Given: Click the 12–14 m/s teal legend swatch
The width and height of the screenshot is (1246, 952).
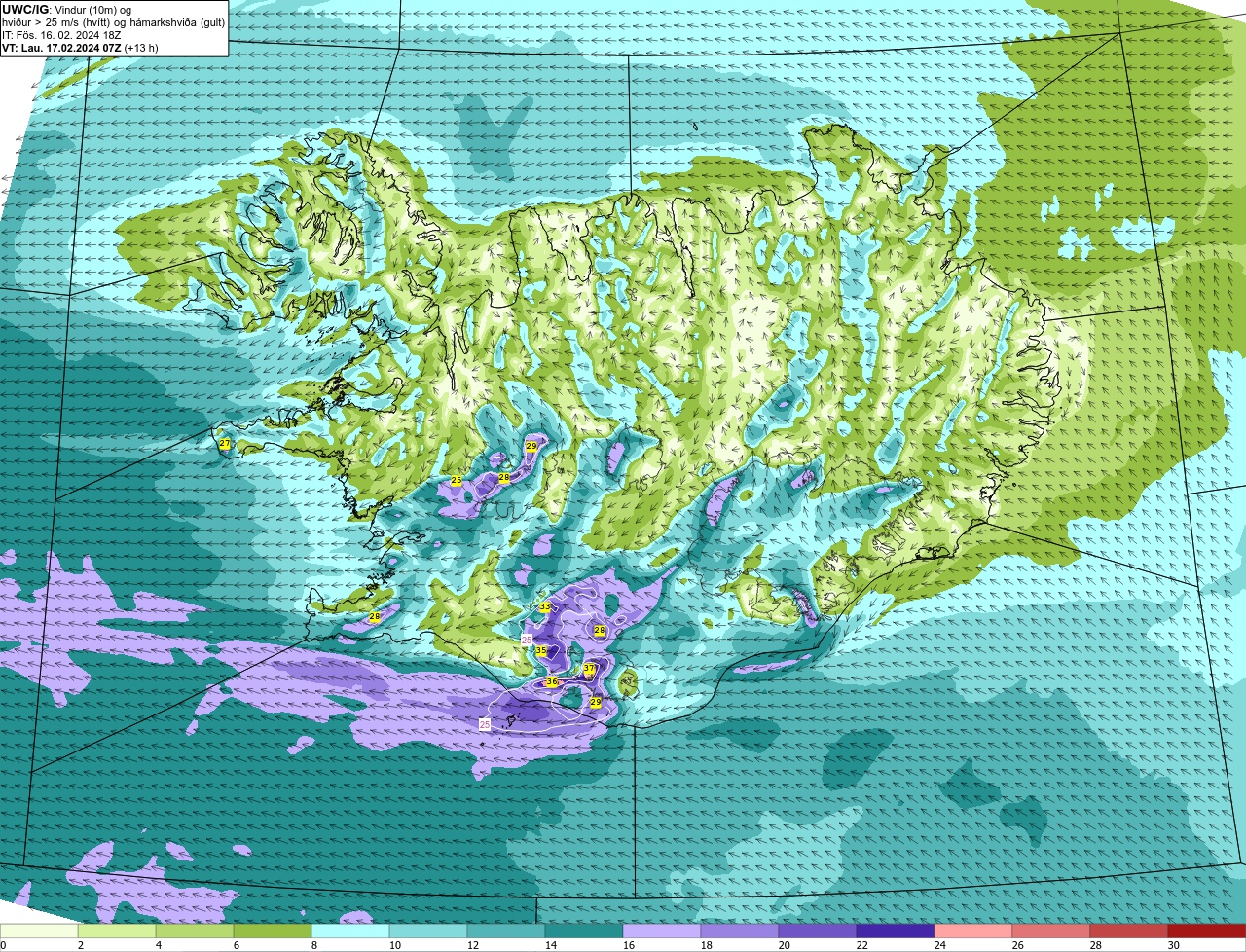Looking at the screenshot, I should pos(506,931).
